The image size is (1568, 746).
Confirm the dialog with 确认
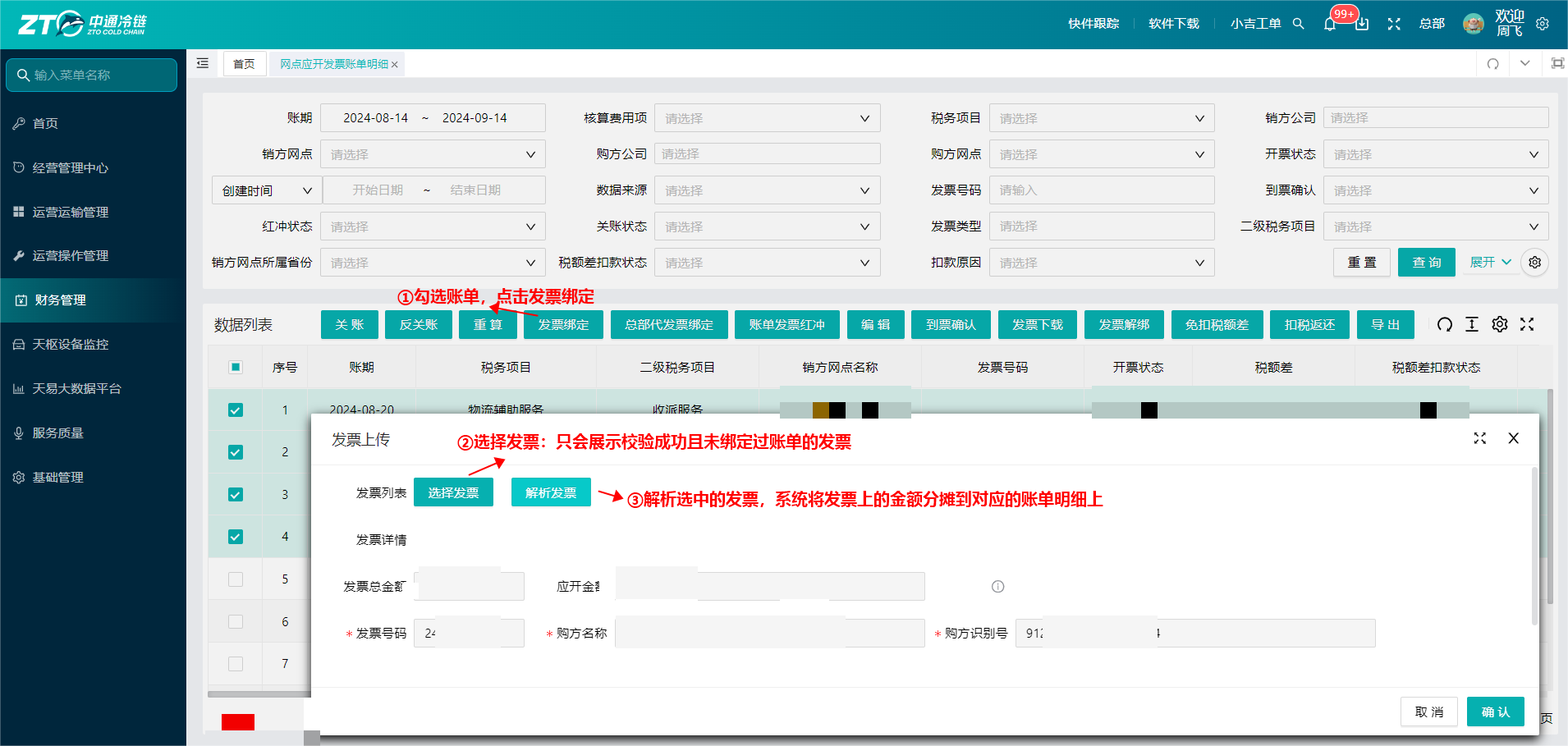1496,712
